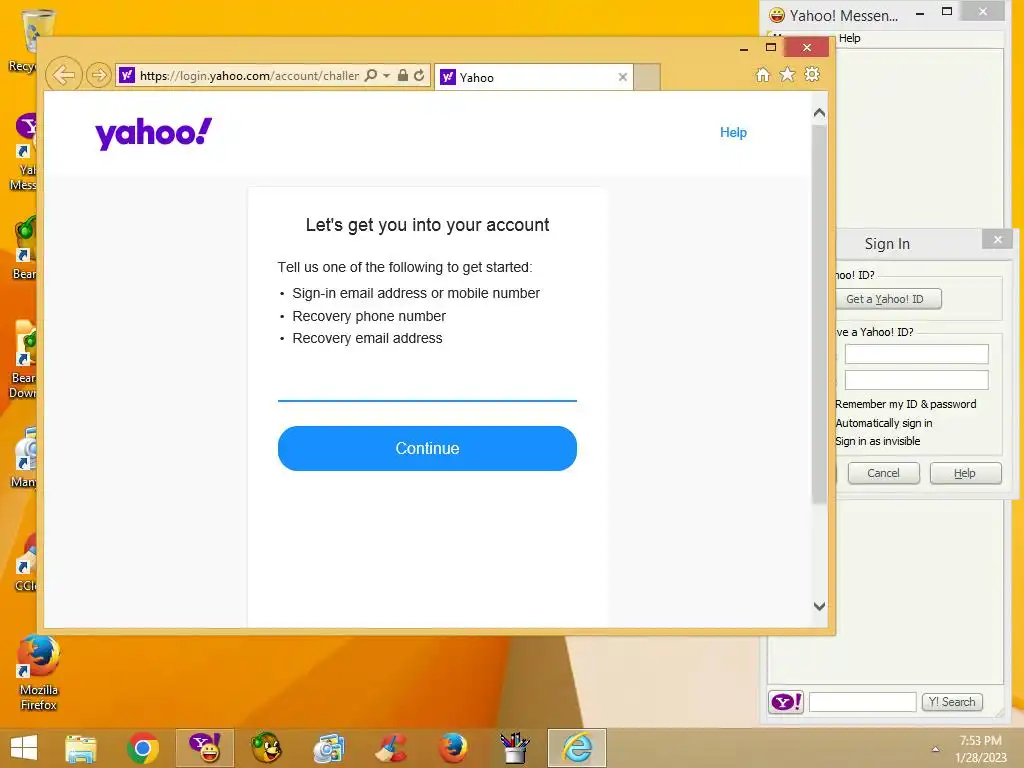Viewport: 1024px width, 768px height.
Task: Close the Sign In dialog
Action: point(997,239)
